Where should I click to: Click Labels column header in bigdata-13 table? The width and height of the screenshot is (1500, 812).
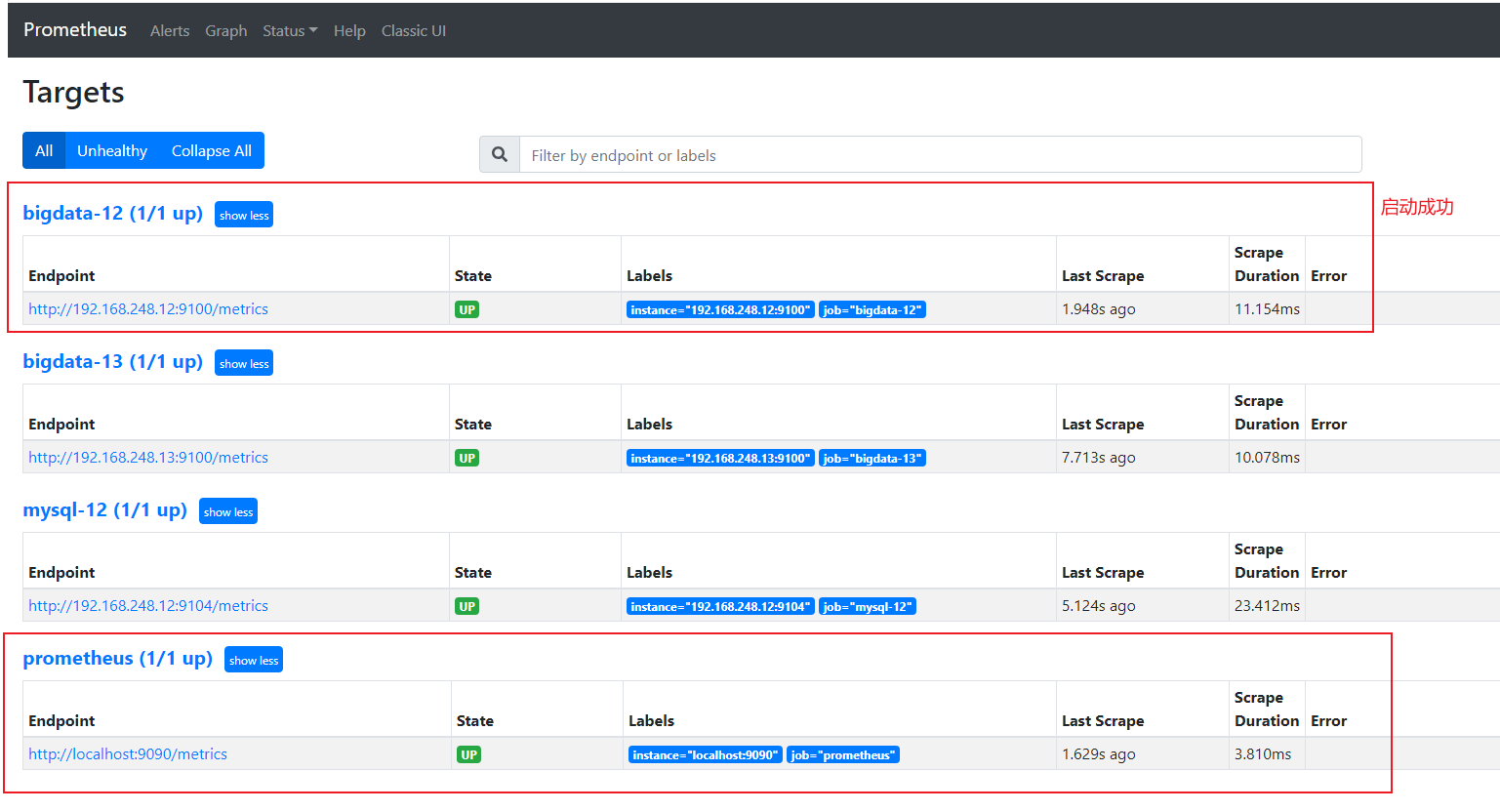(x=649, y=424)
